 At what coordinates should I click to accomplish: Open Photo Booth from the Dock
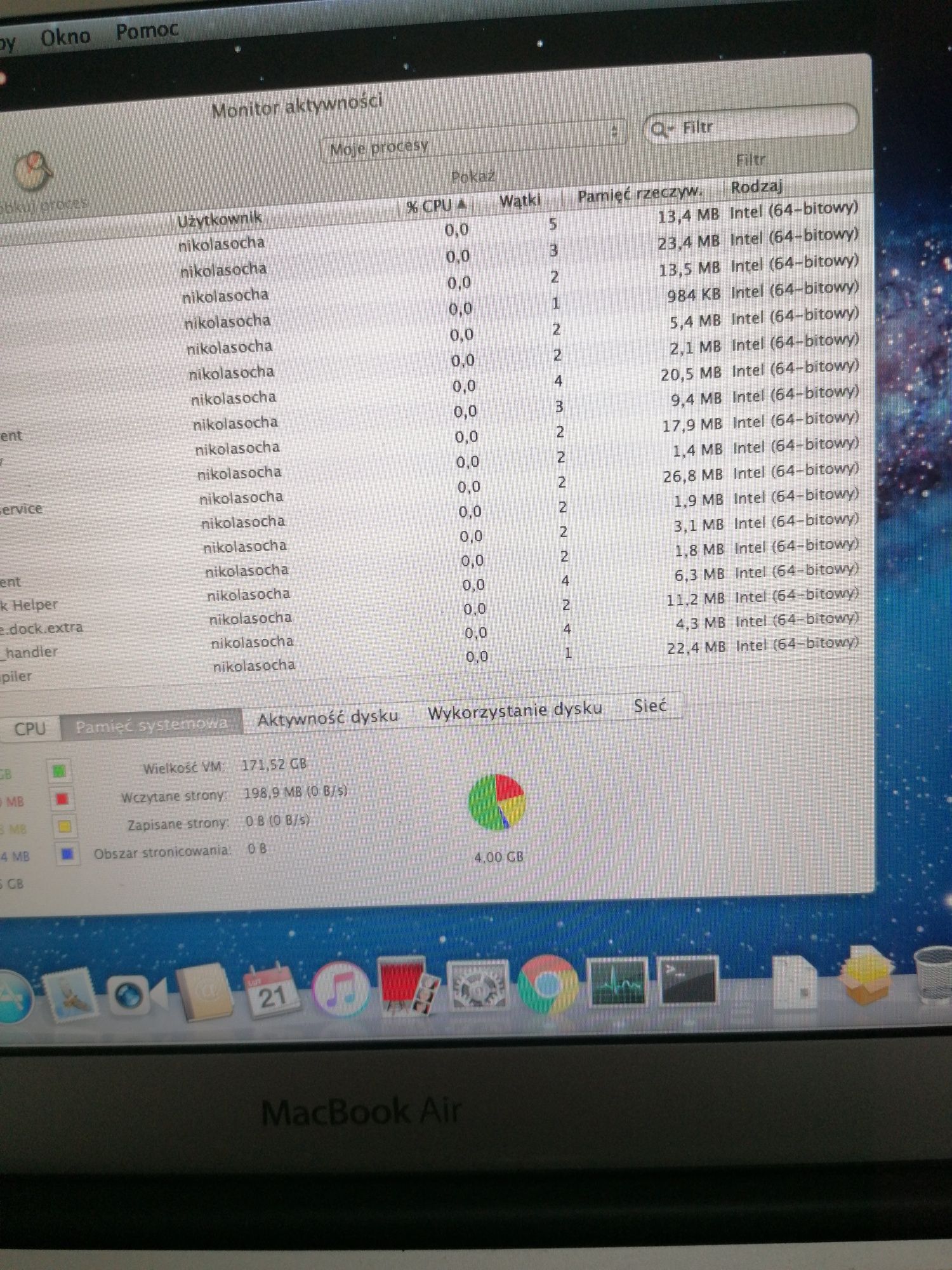coord(409,986)
